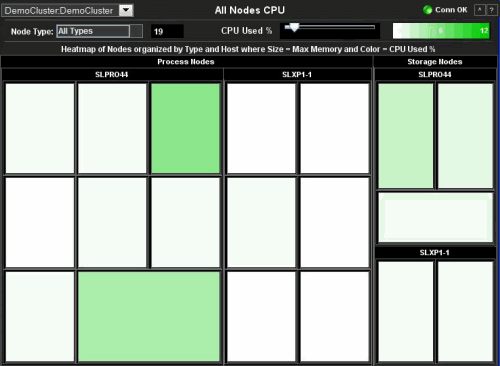The height and width of the screenshot is (366, 500).
Task: Select the Process Nodes group header
Action: click(x=186, y=62)
